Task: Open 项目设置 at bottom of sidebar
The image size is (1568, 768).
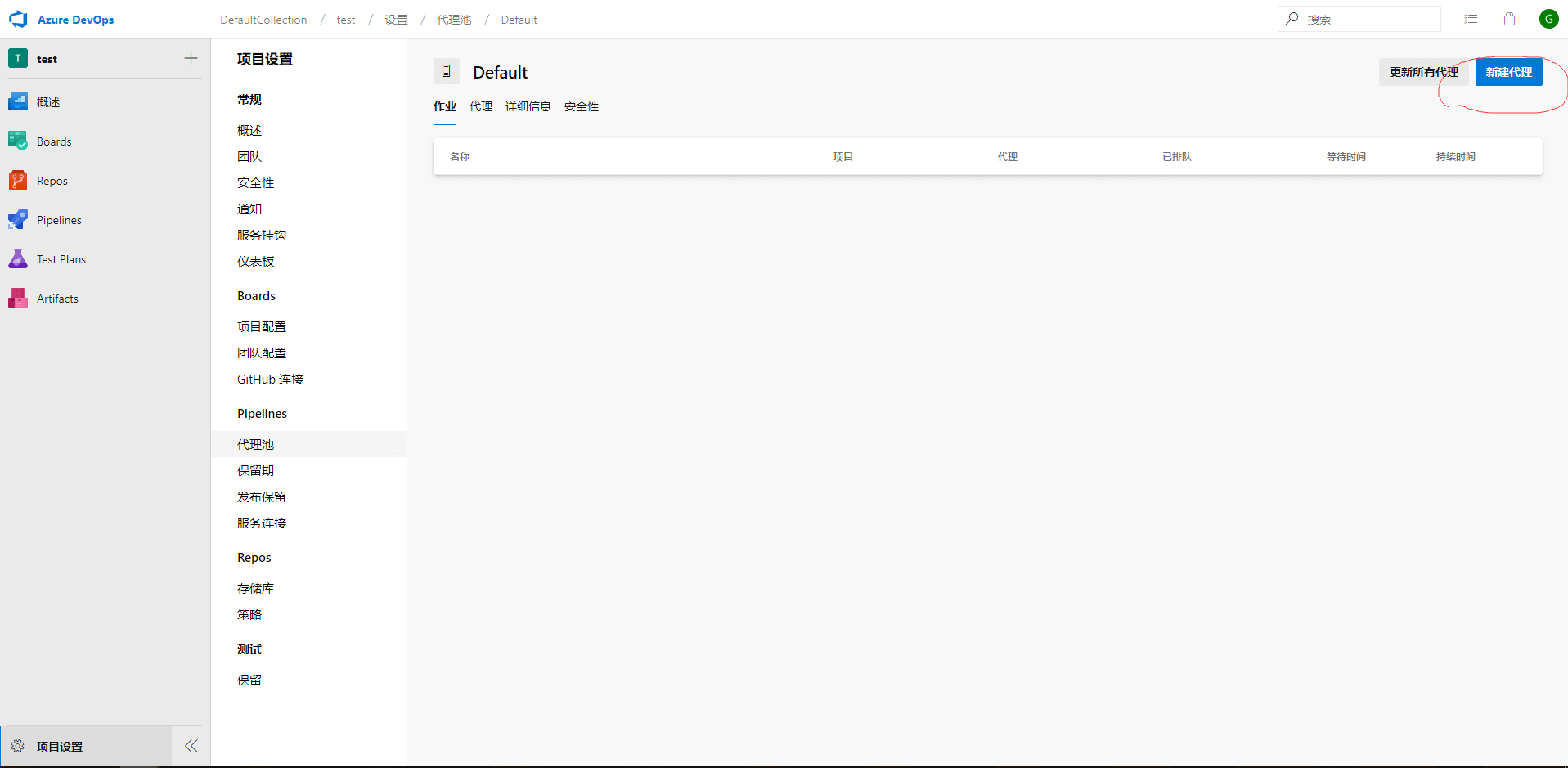Action: 60,747
